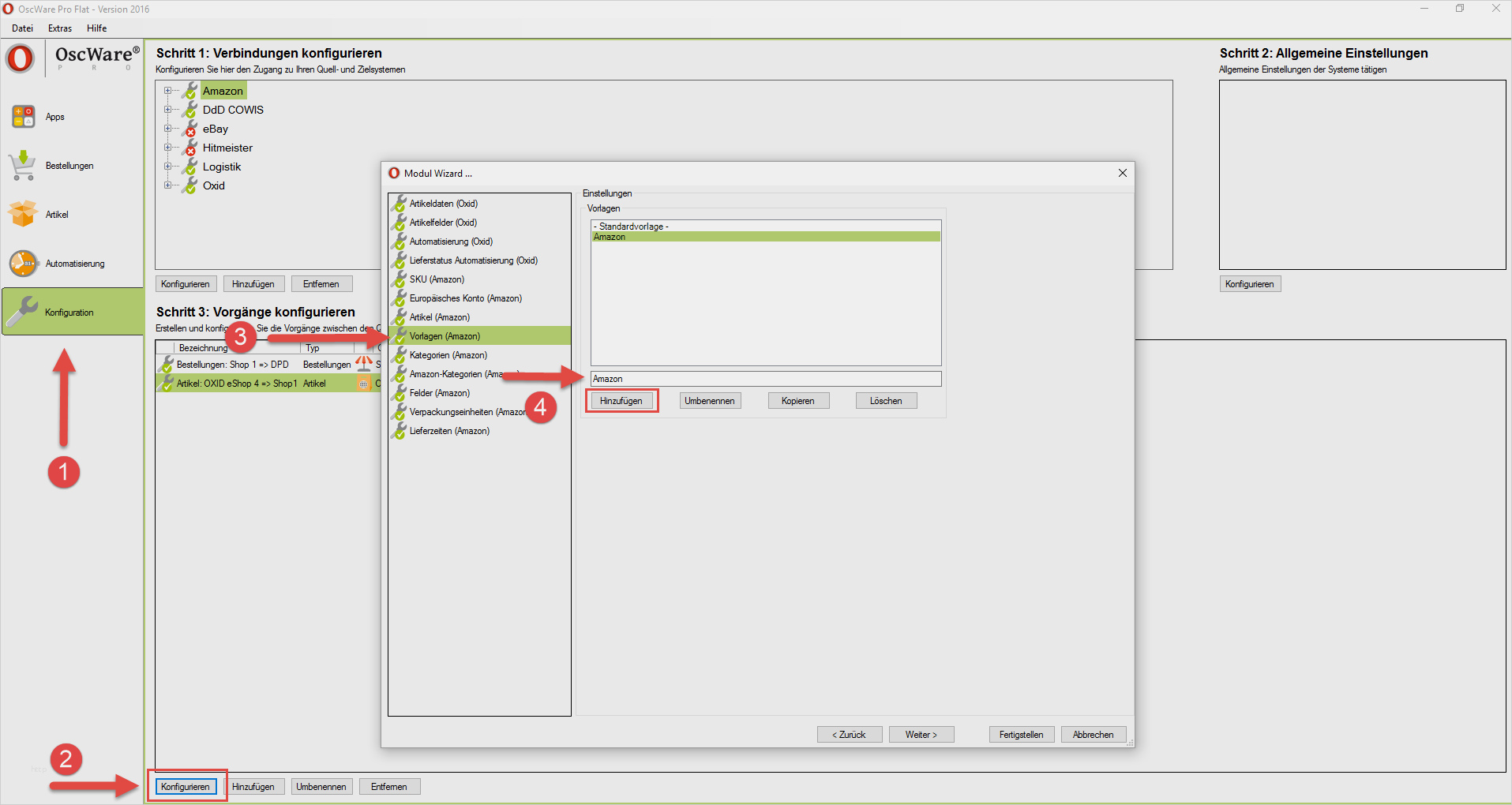
Task: Select '- Standardvorlage -' in Vorlagen list
Action: 632,227
